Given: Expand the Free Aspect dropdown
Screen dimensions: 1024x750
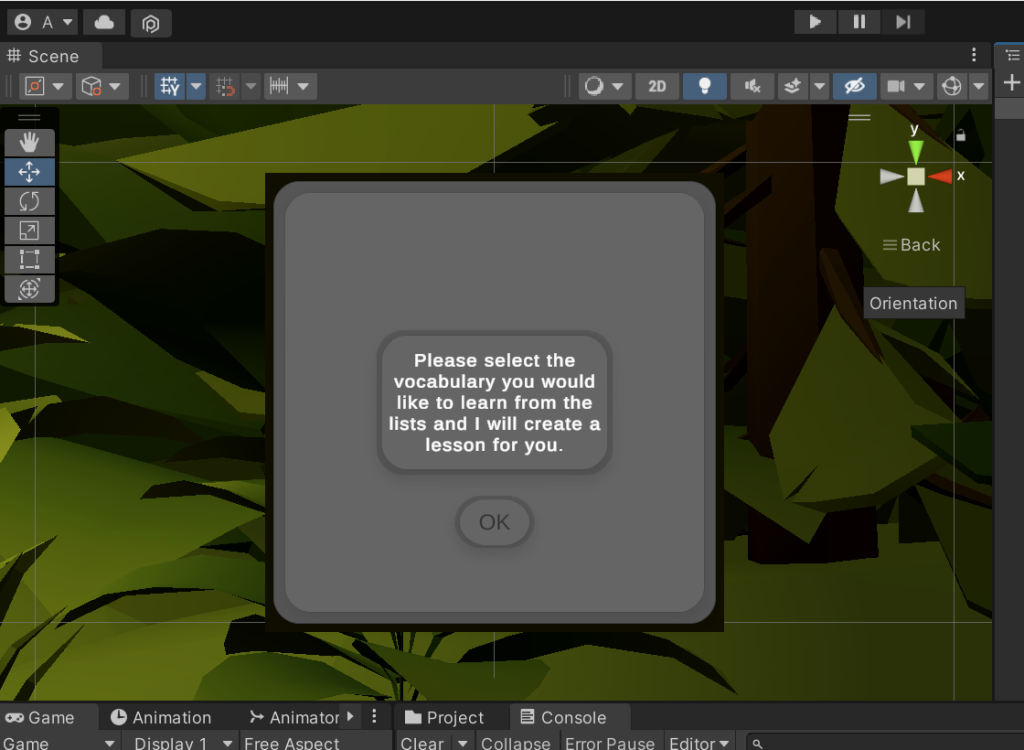Looking at the screenshot, I should pos(292,743).
